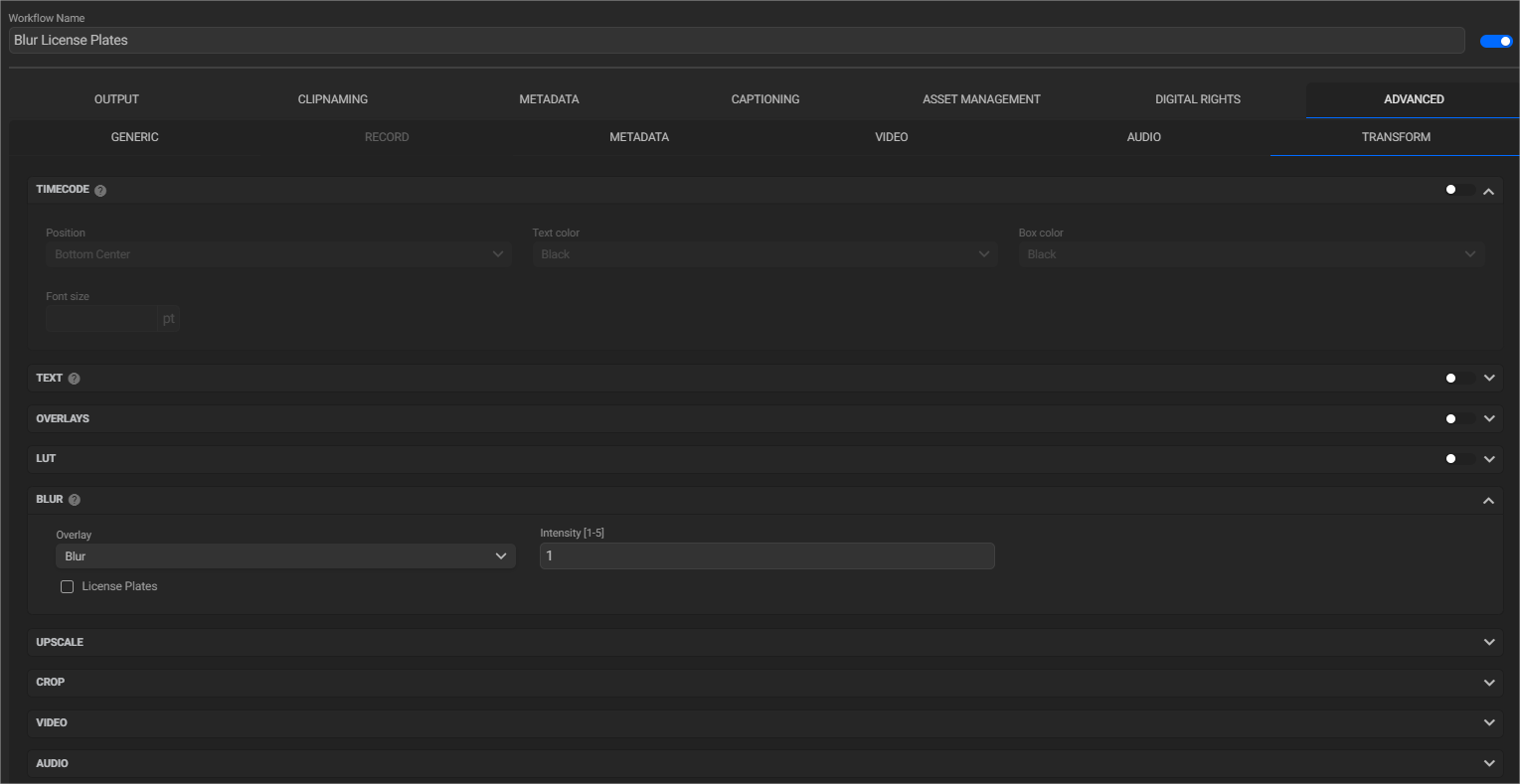Image resolution: width=1520 pixels, height=784 pixels.
Task: Go to the Asset Management tab
Action: tap(981, 99)
